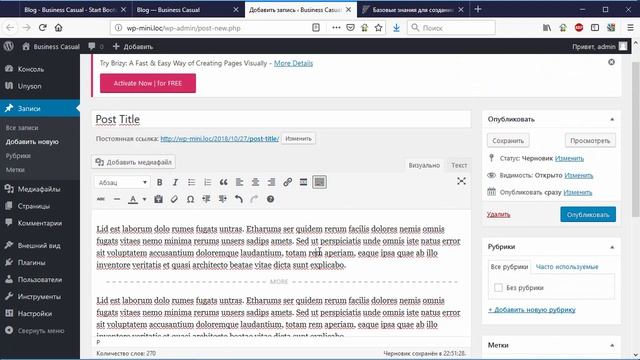640x360 pixels.
Task: Open the Добавить menu in admin bar
Action: [133, 47]
